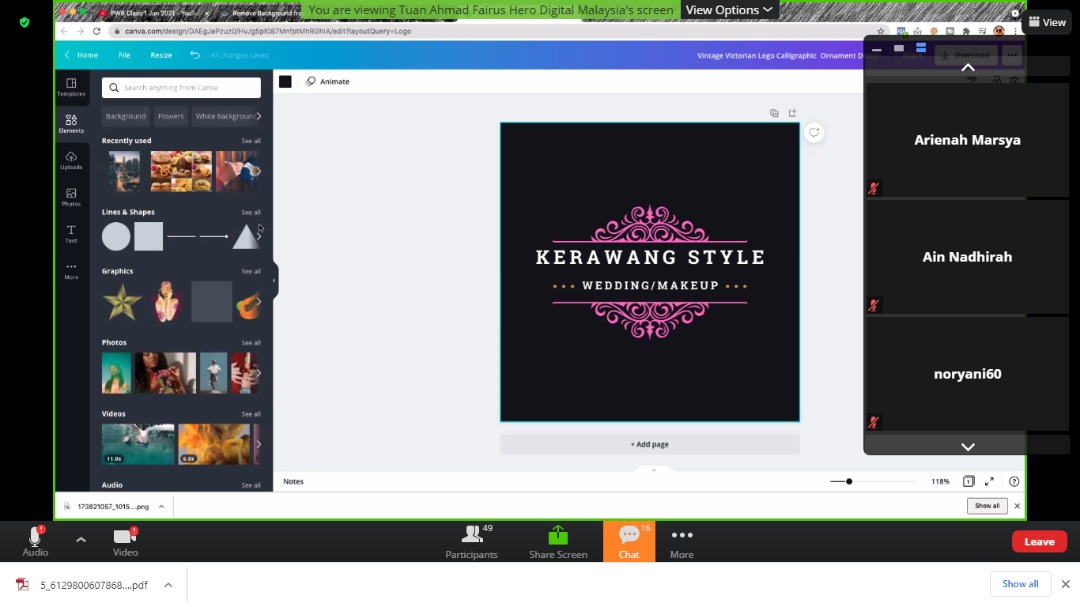
Task: Click the Add page button below canvas
Action: pyautogui.click(x=649, y=444)
